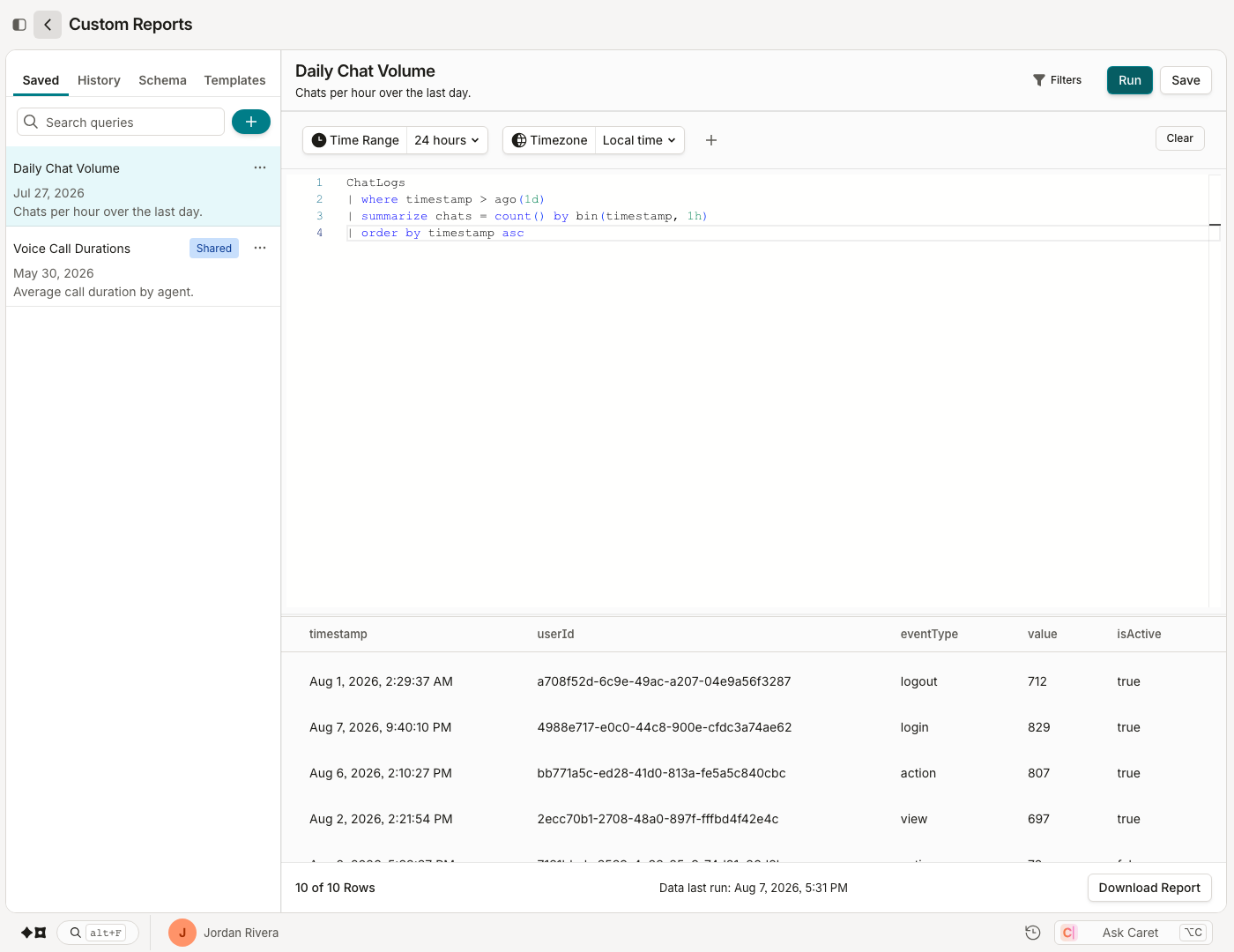Screen dimensions: 1234x952
Task: Save the current report
Action: click(1186, 80)
